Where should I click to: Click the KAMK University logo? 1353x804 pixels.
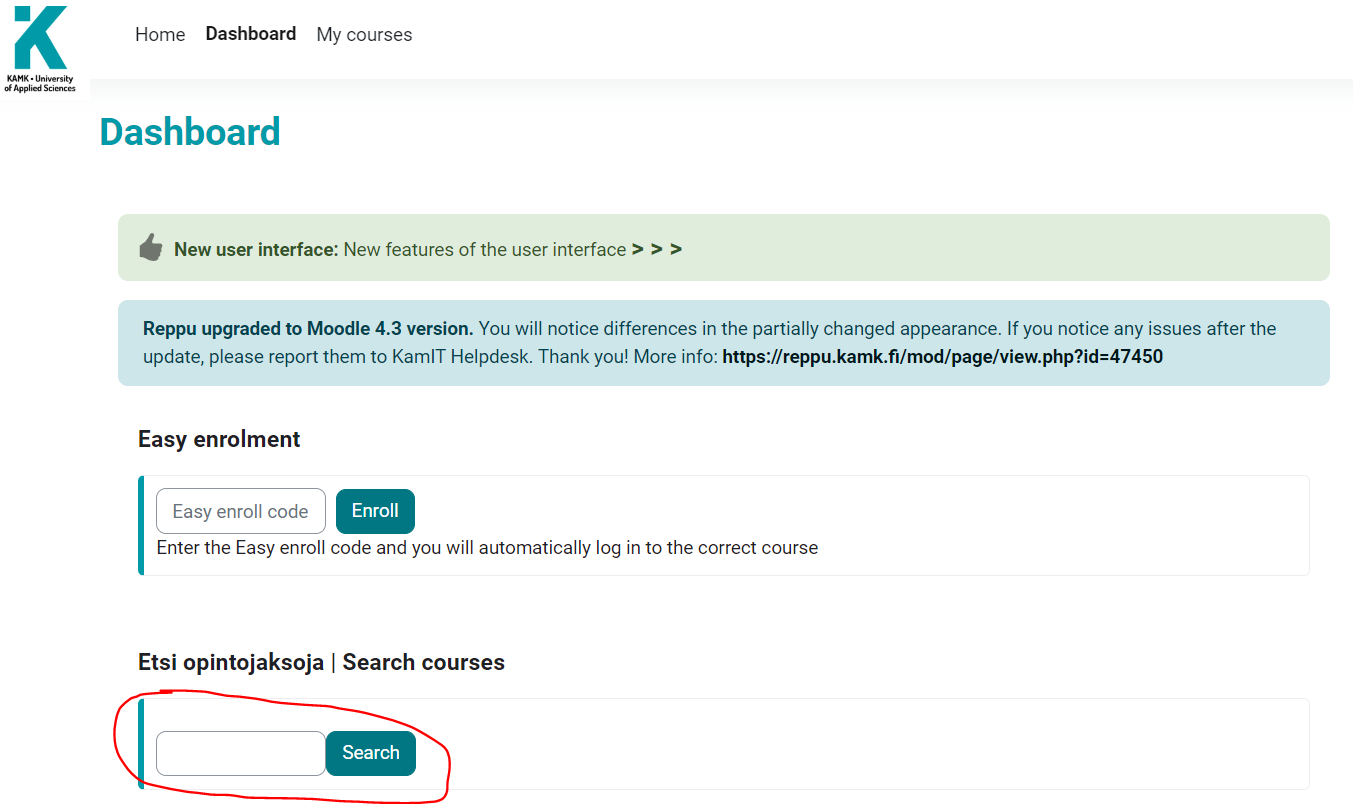point(40,49)
